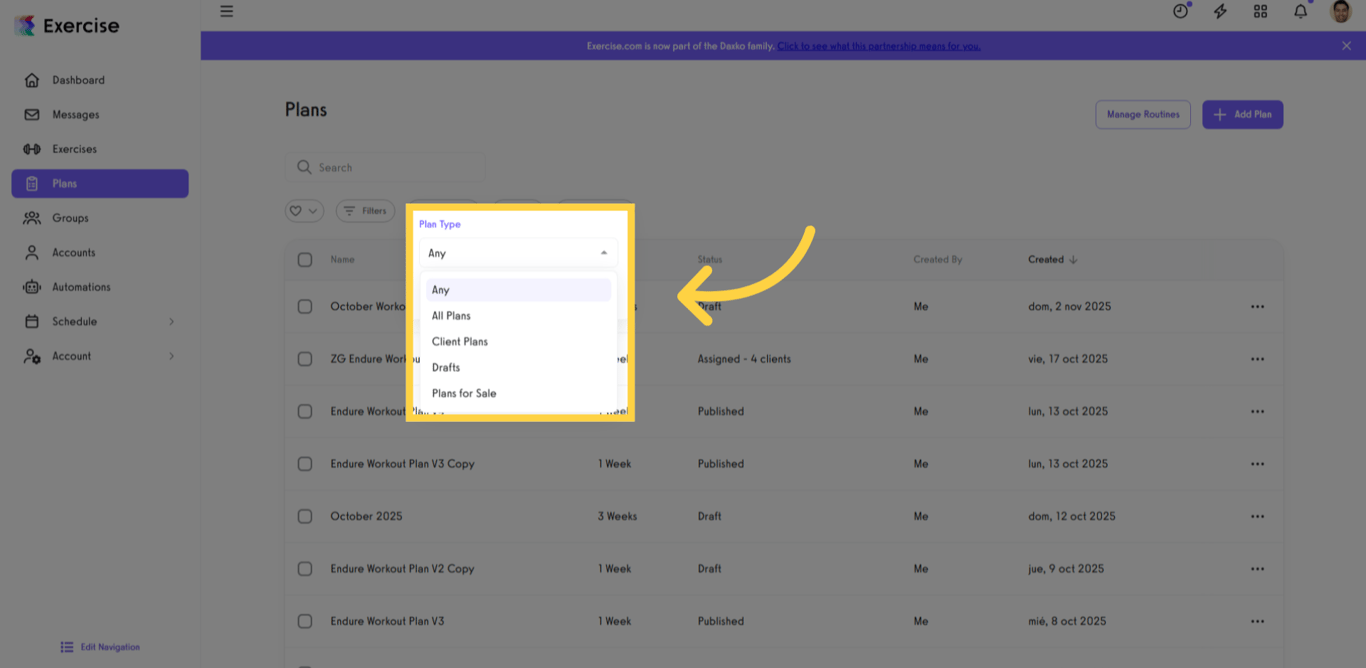Open three-dot menu for dom, 2 nov 2025 row
The height and width of the screenshot is (668, 1366).
(1257, 307)
